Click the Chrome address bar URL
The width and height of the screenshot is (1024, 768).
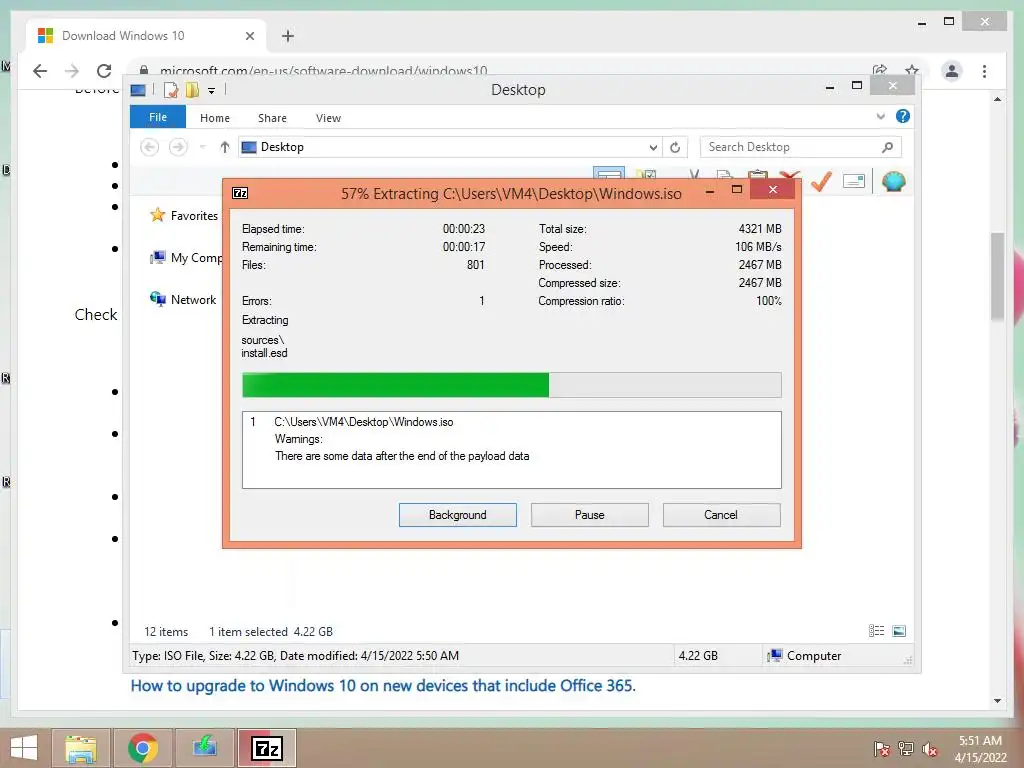tap(323, 71)
